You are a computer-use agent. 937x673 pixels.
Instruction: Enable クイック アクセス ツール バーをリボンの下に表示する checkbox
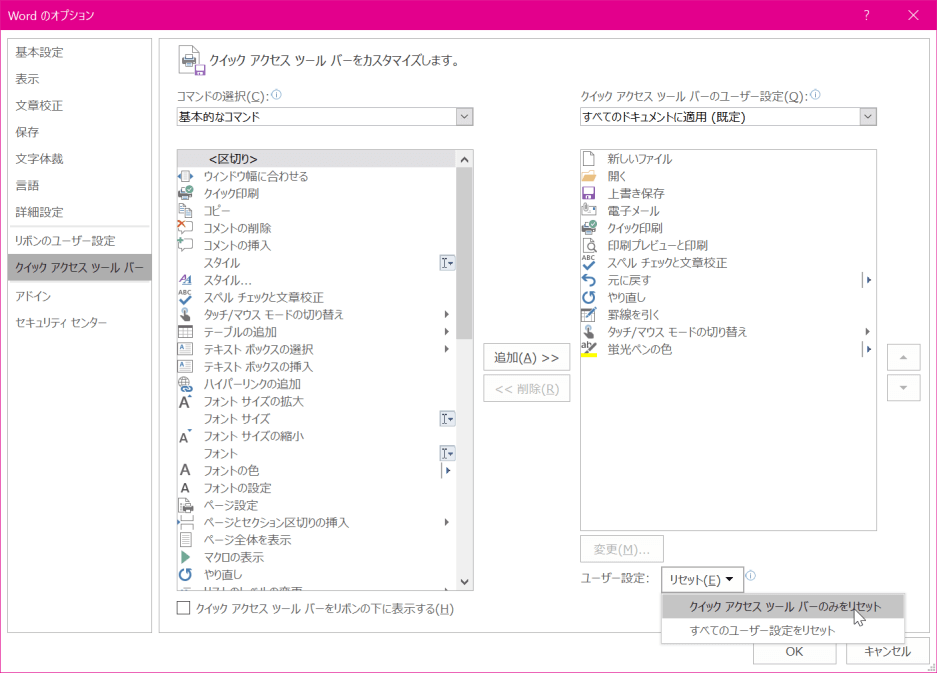tap(183, 608)
